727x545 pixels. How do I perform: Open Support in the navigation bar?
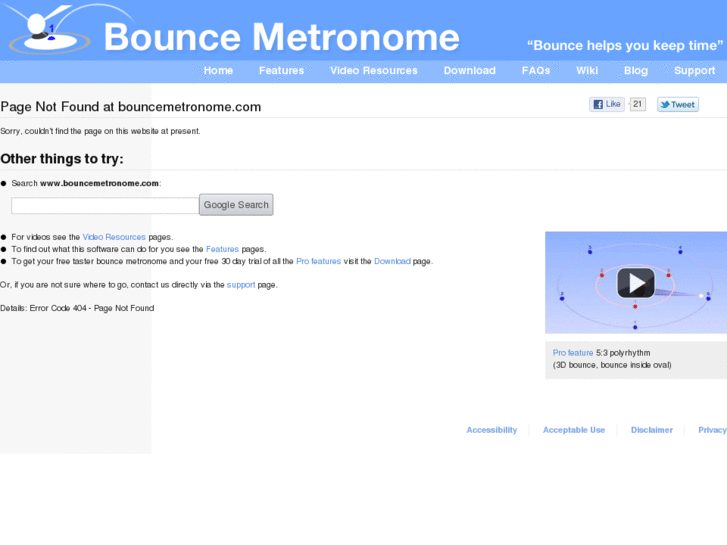point(695,71)
